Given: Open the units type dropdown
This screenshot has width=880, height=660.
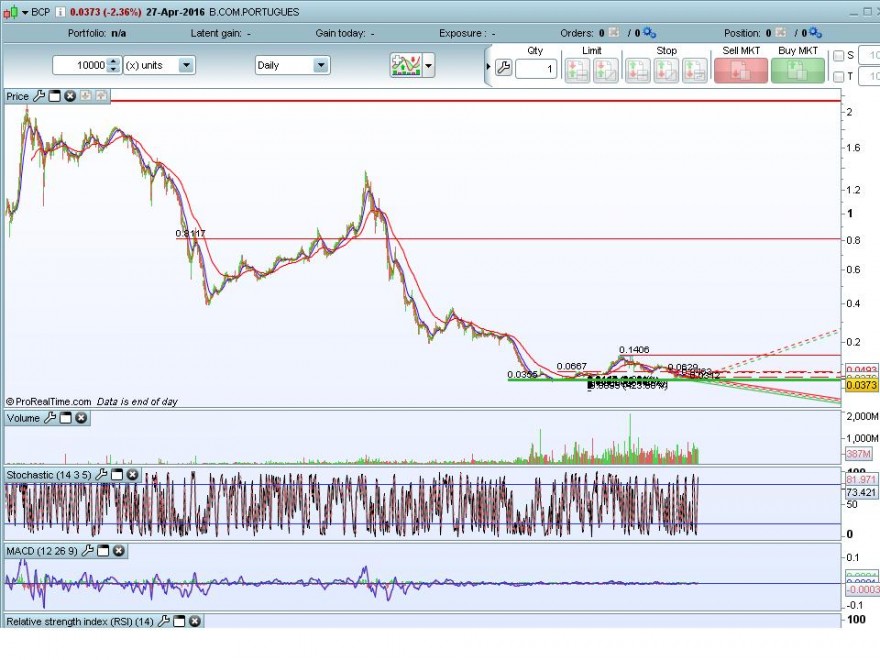Looking at the screenshot, I should 186,65.
